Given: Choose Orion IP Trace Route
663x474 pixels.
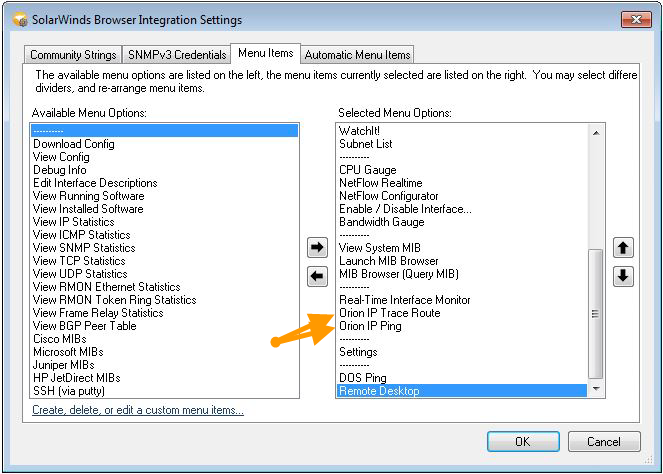Looking at the screenshot, I should coord(462,313).
